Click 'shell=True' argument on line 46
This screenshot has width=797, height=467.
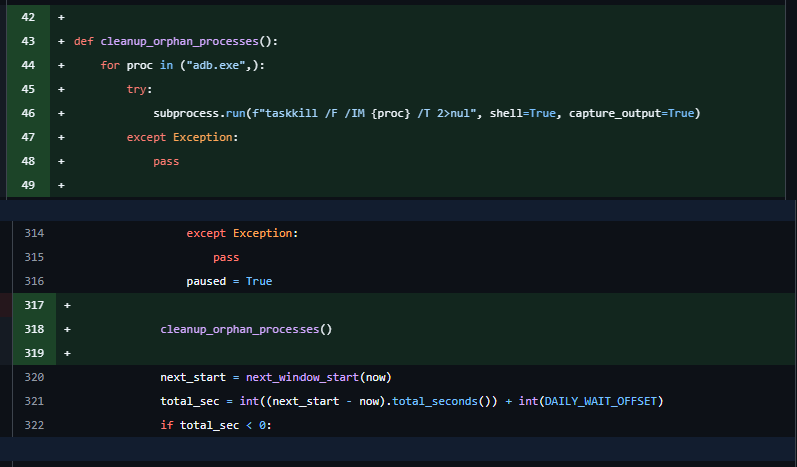523,113
